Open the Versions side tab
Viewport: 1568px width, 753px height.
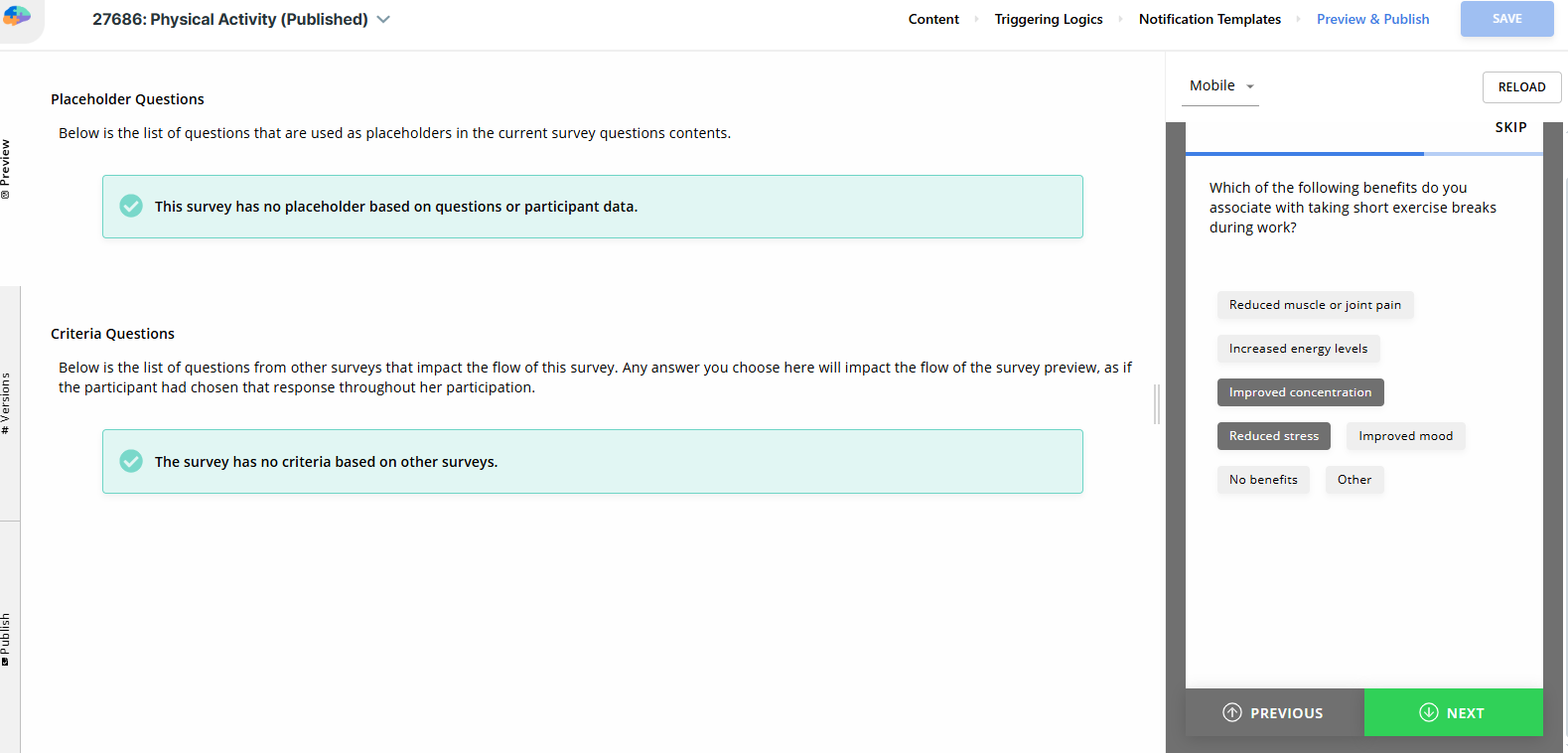point(6,403)
